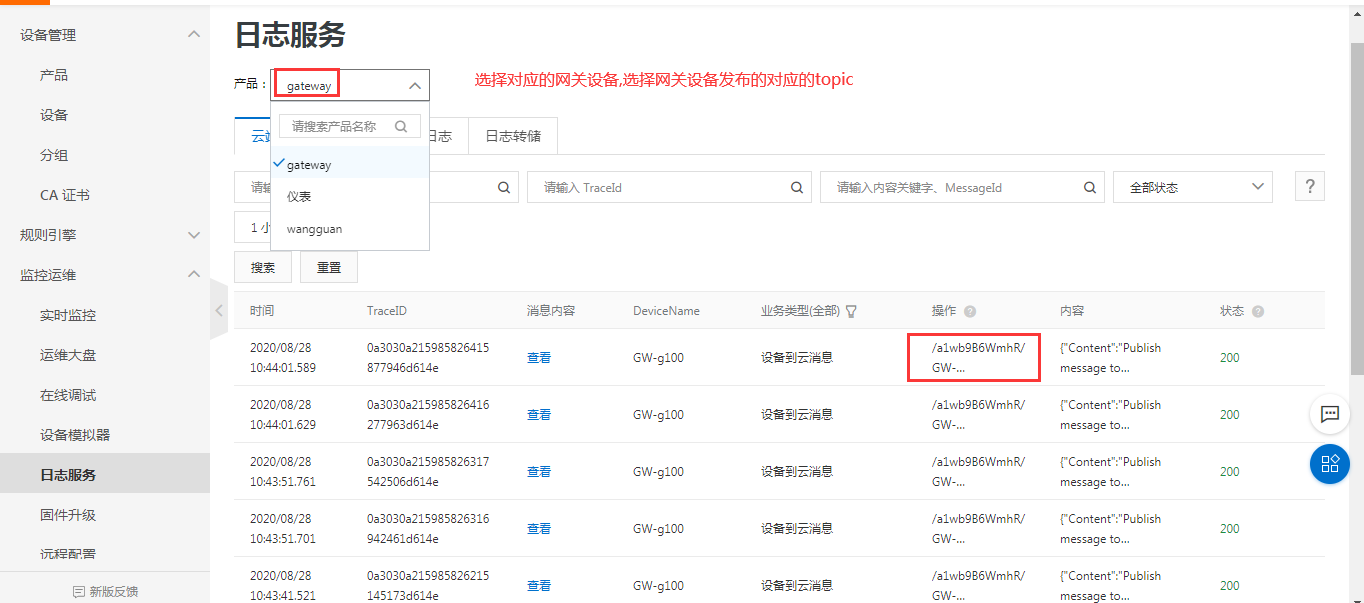
Task: Open the chat message floating icon
Action: point(1329,413)
